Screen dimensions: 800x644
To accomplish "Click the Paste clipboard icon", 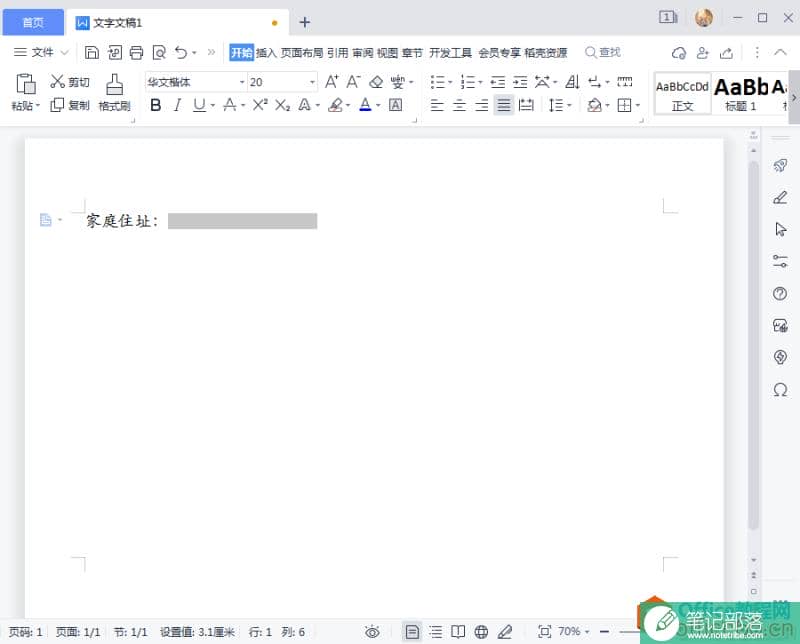I will pyautogui.click(x=26, y=84).
